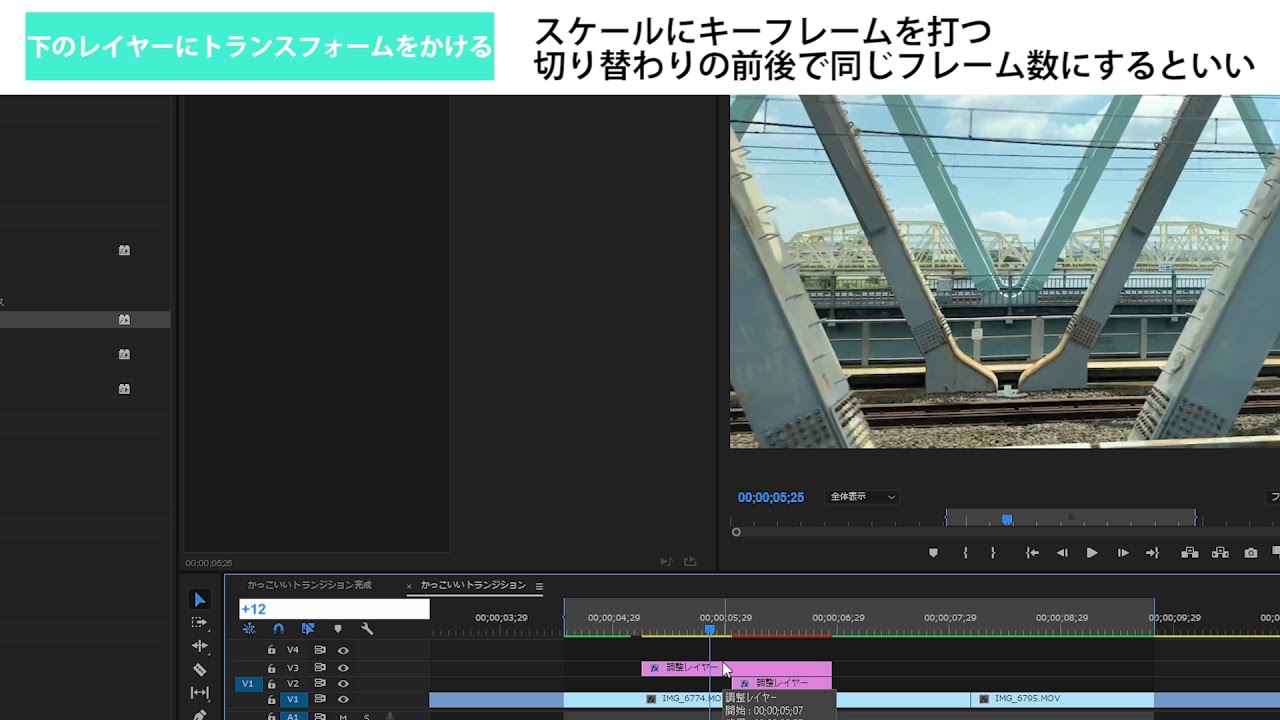Toggle sync lock for V2 track
This screenshot has width=1280, height=720.
tap(320, 684)
